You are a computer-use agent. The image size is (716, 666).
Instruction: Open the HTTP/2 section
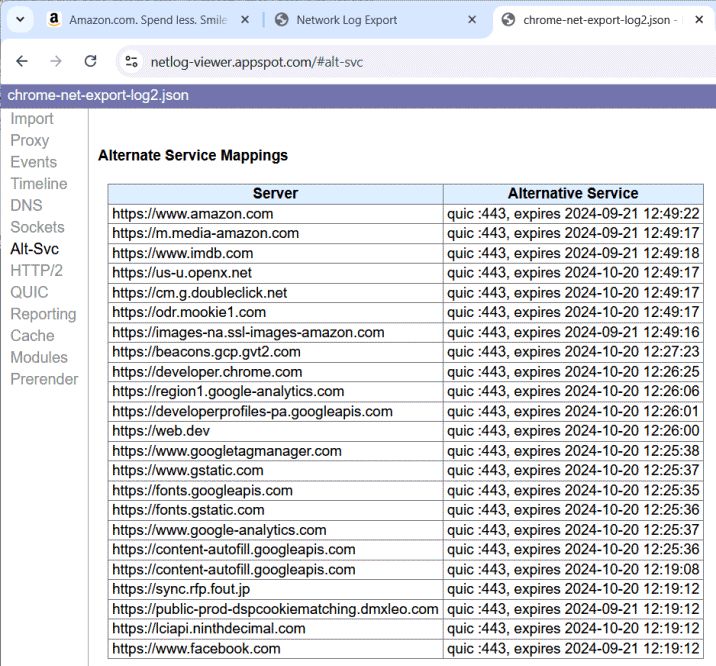click(37, 271)
